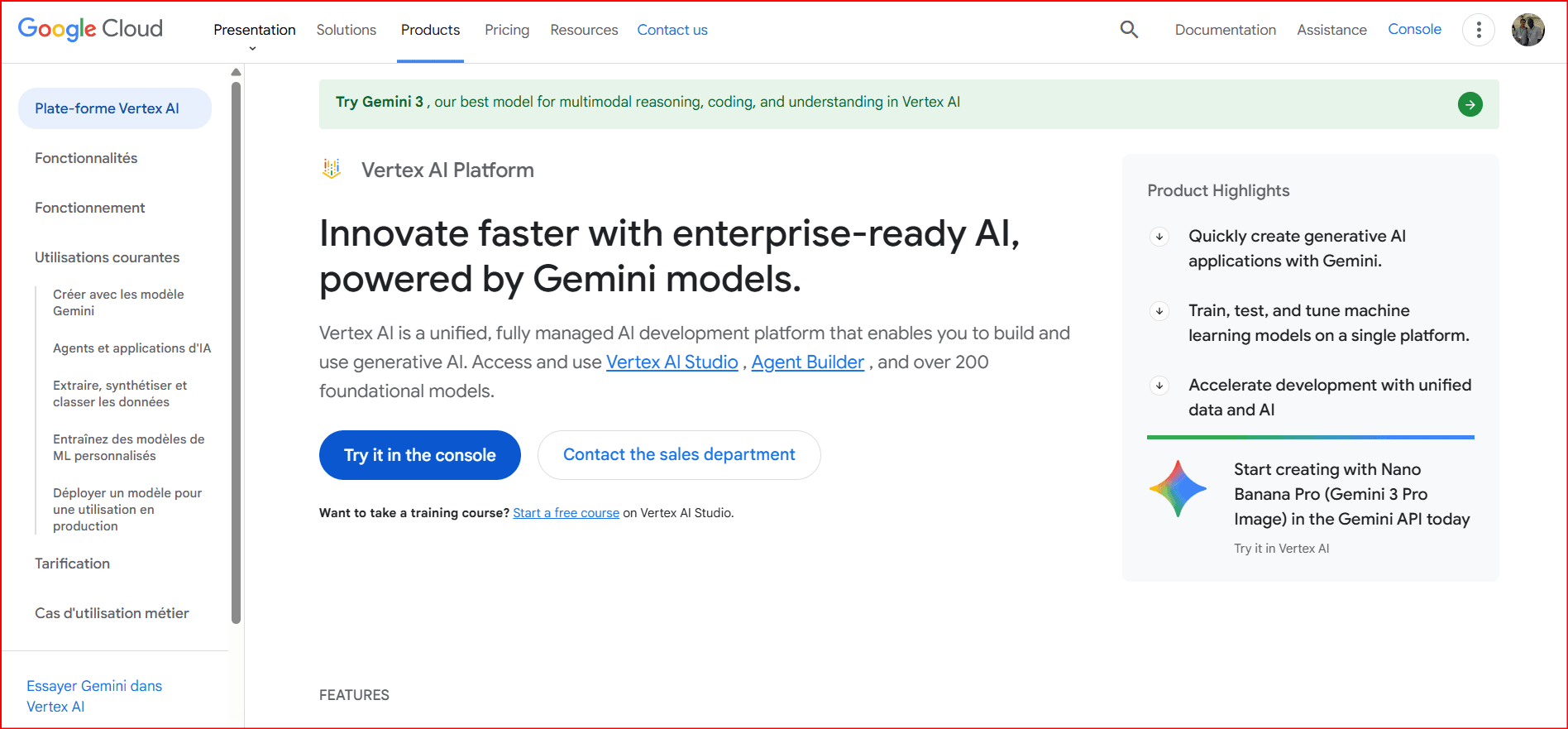The width and height of the screenshot is (1568, 729).
Task: Expand "Train, test, and tune" highlight arrow
Action: tap(1159, 311)
